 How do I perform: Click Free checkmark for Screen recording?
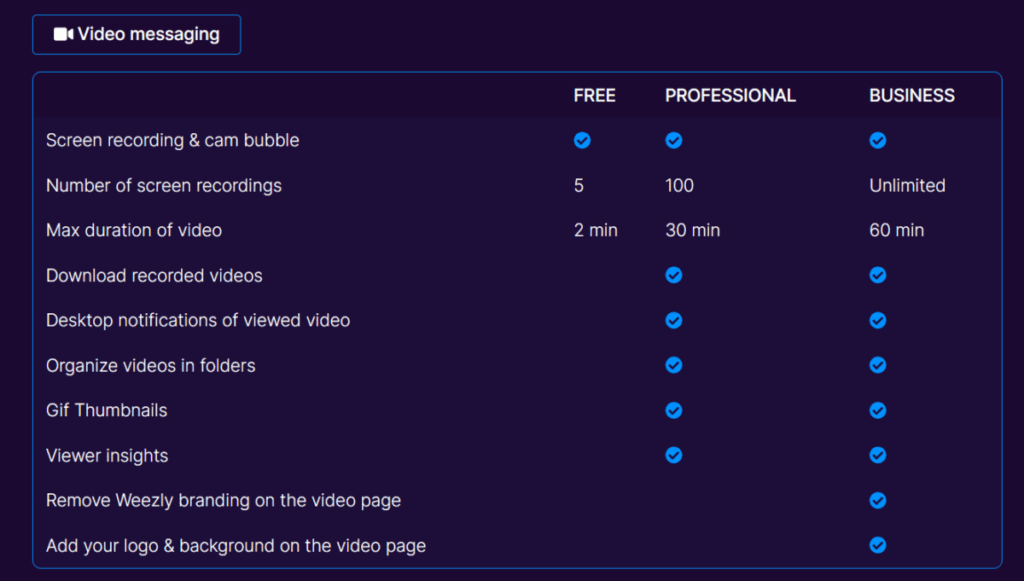coord(582,141)
